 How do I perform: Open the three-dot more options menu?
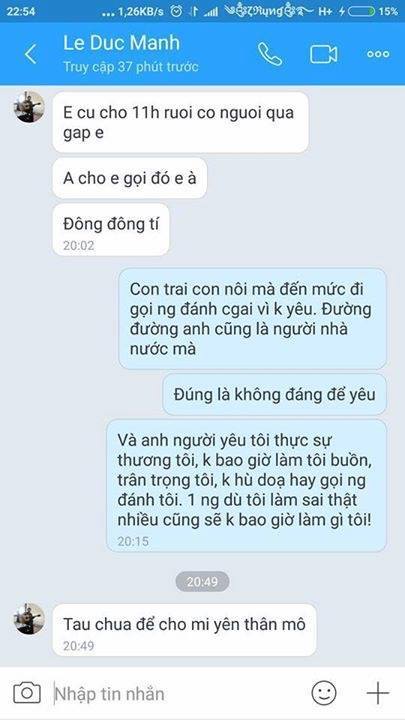[378, 54]
